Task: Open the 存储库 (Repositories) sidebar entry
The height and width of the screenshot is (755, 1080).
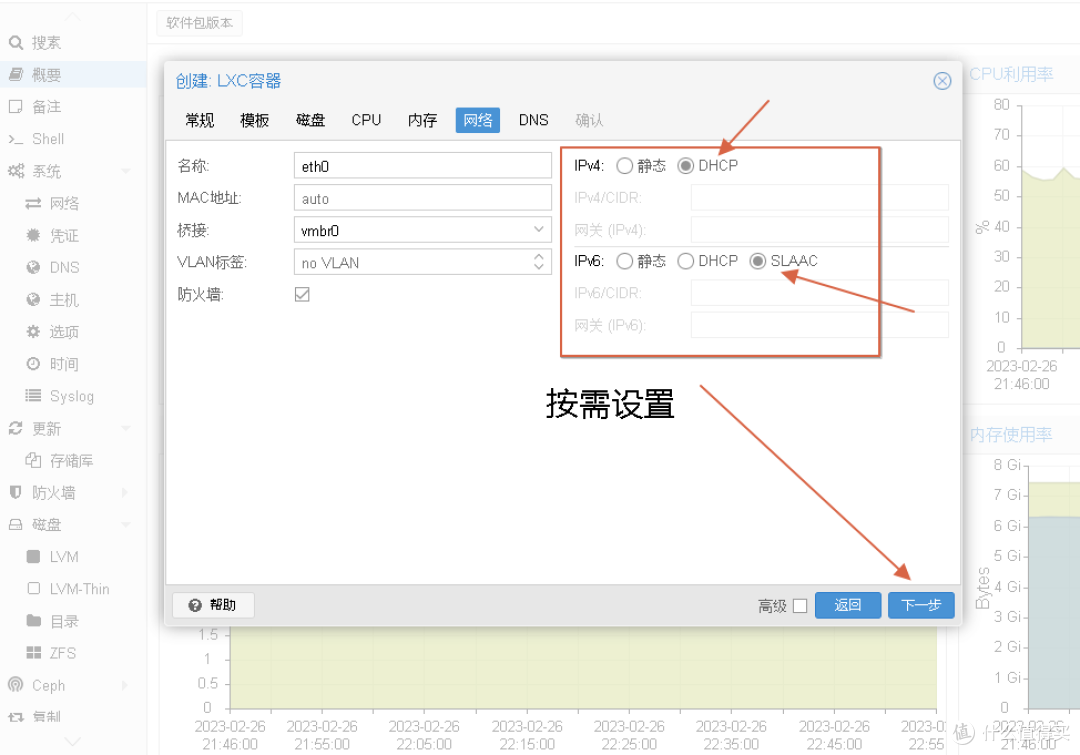Action: click(x=70, y=459)
